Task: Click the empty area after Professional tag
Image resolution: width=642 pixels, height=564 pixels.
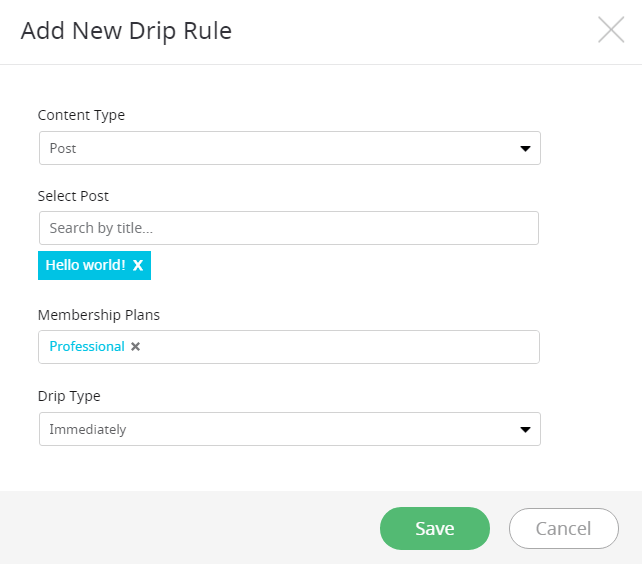Action: click(x=340, y=347)
